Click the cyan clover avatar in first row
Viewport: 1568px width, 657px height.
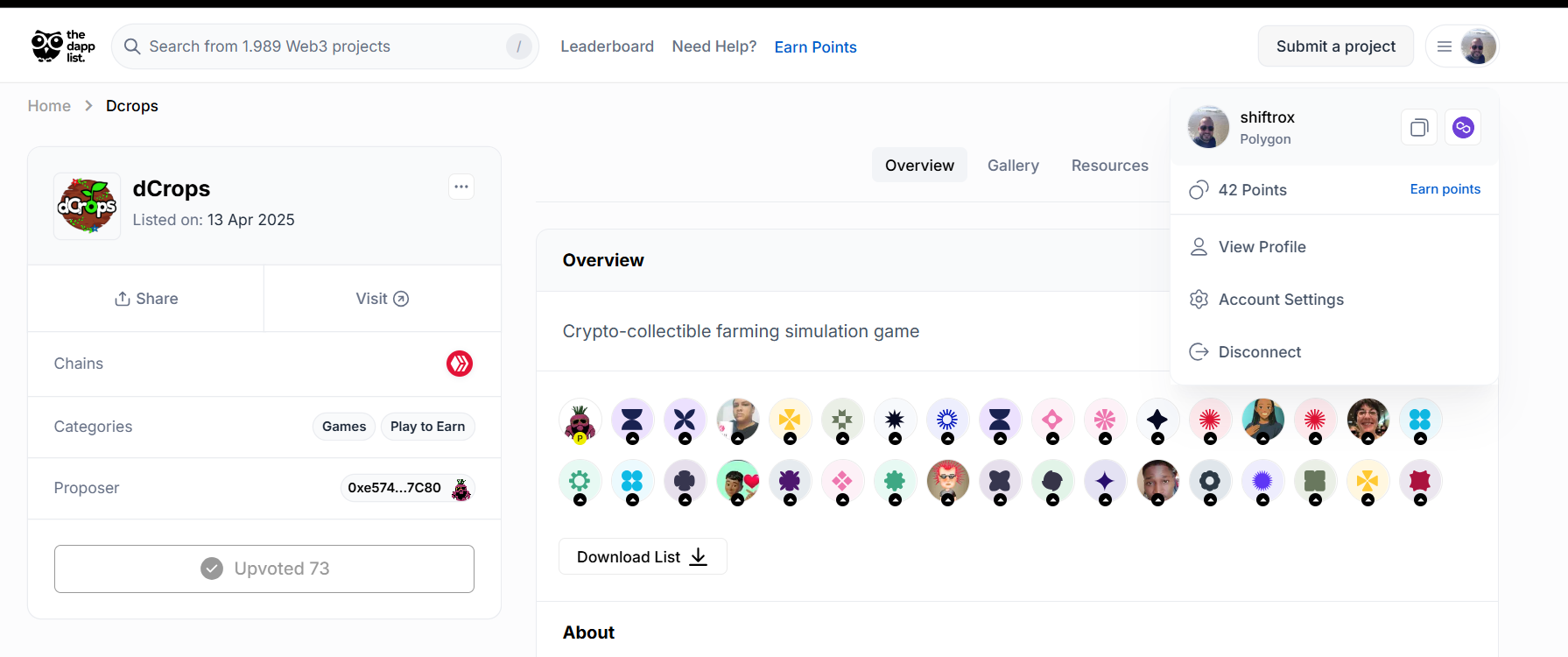1420,420
